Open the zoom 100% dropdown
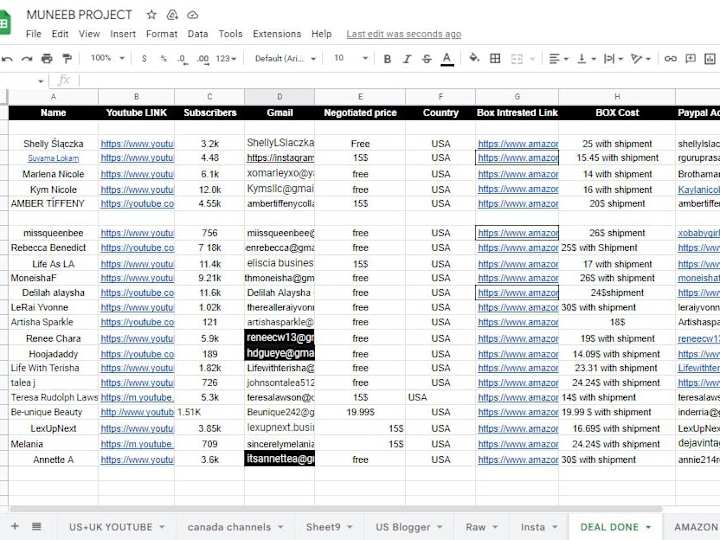This screenshot has width=720, height=540. (x=107, y=58)
